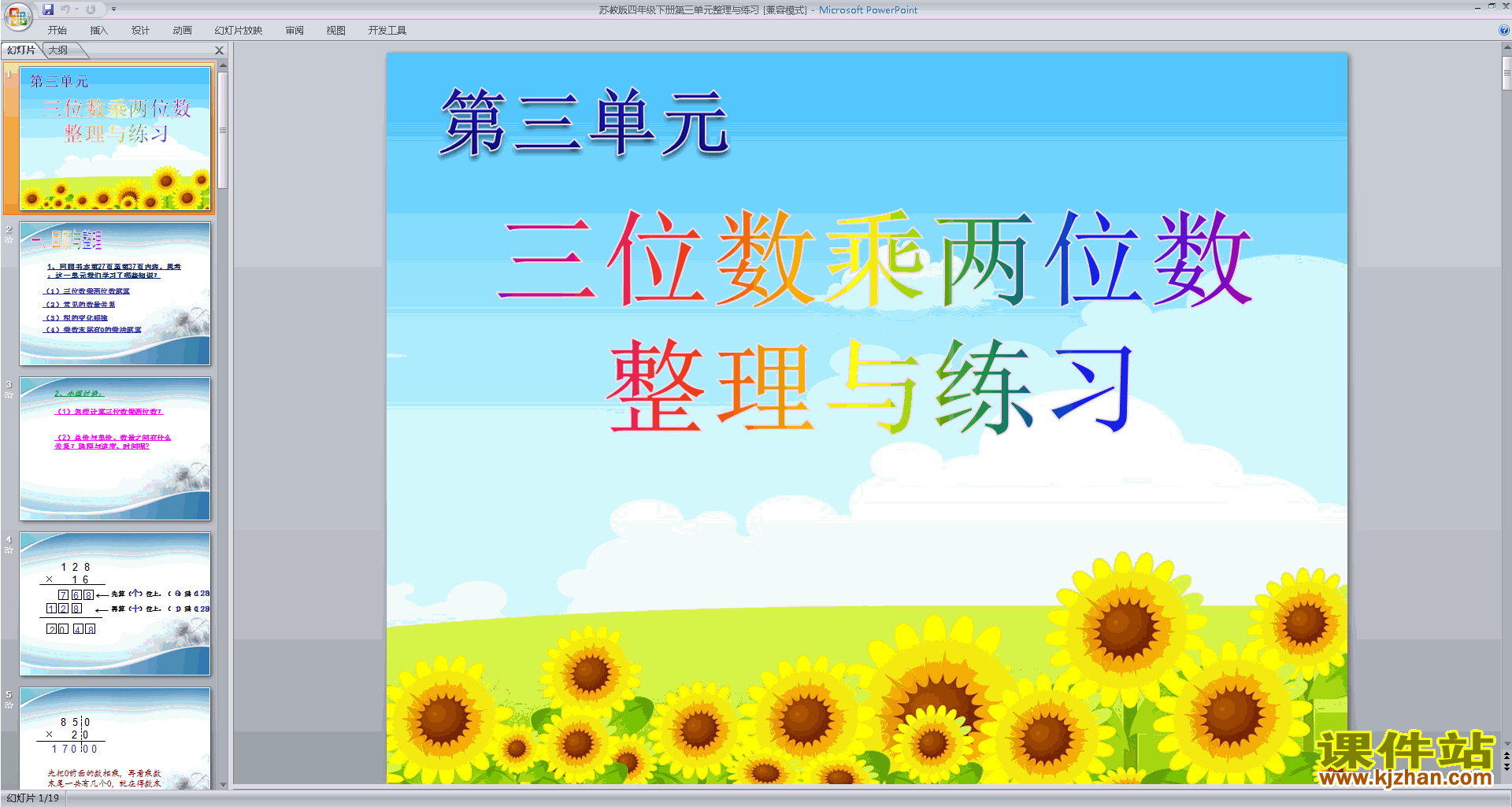Click the Undo icon in quick access toolbar
The height and width of the screenshot is (807, 1512).
pos(65,9)
